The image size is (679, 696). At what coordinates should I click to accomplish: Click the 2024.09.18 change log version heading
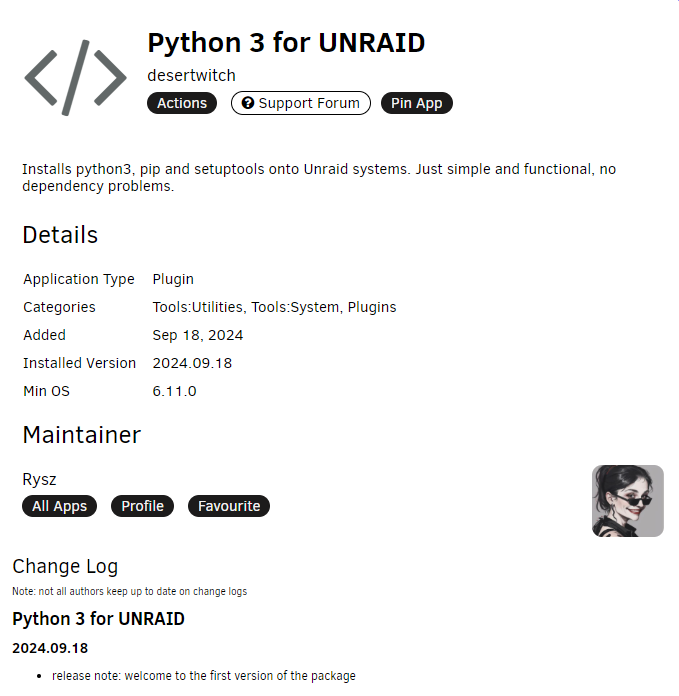click(x=50, y=648)
